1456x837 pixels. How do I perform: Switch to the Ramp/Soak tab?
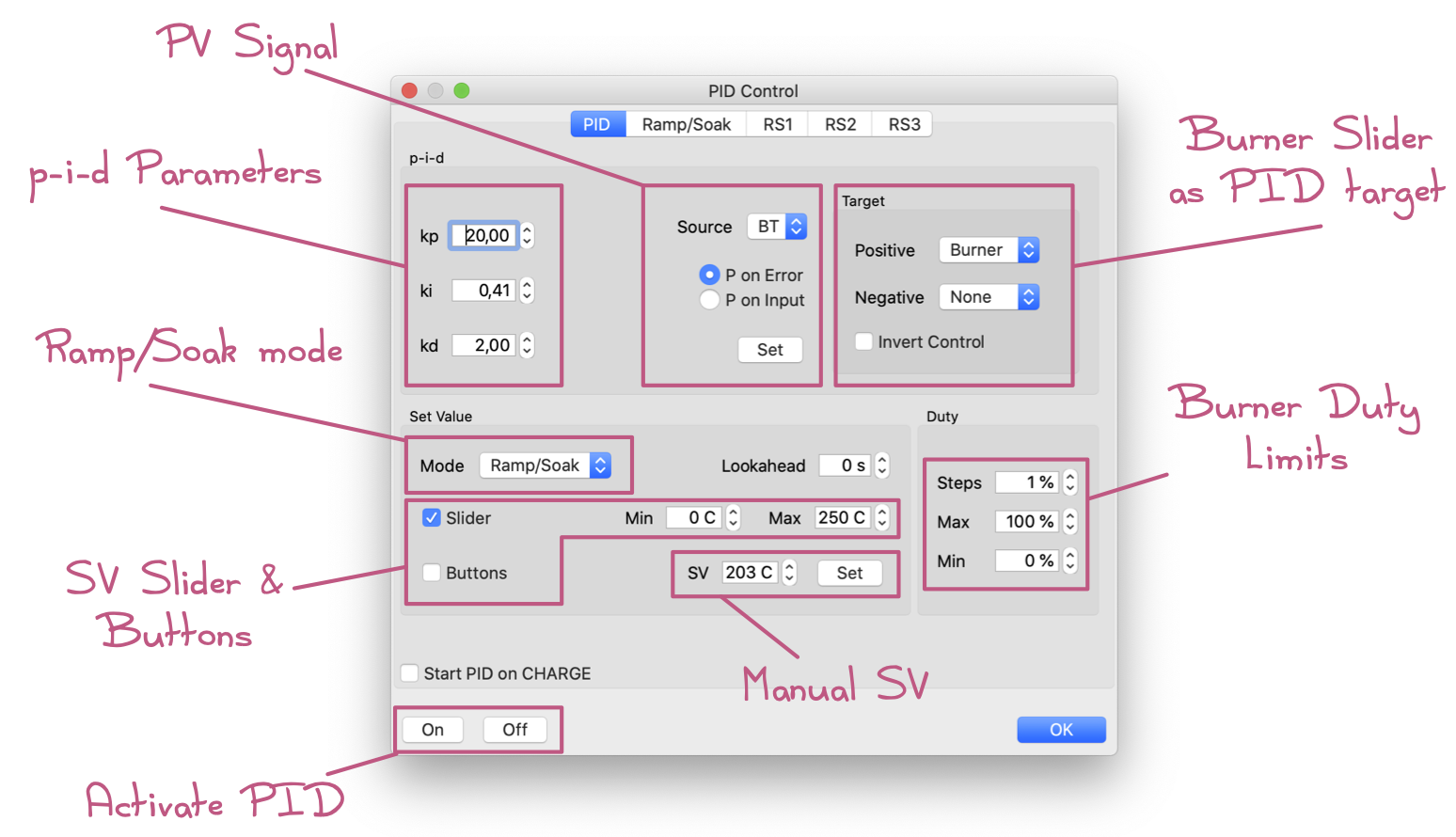coord(685,123)
